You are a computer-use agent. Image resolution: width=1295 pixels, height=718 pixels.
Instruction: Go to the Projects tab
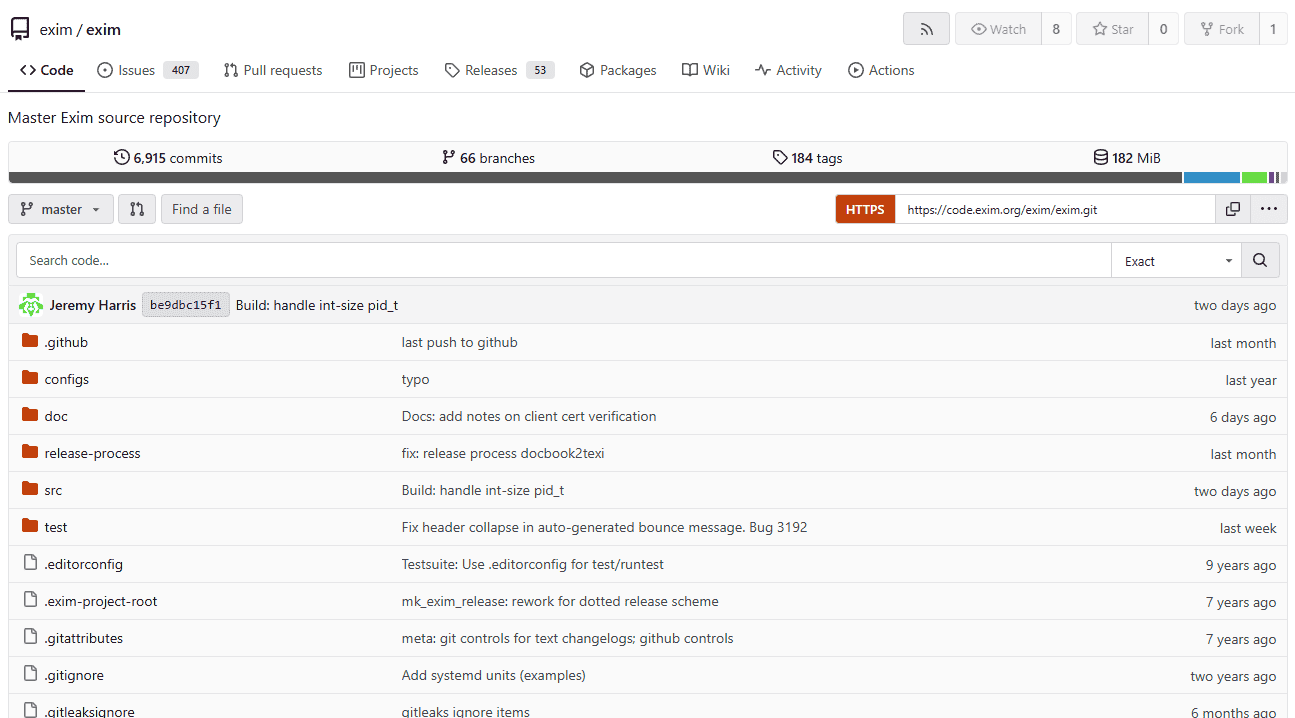point(384,70)
